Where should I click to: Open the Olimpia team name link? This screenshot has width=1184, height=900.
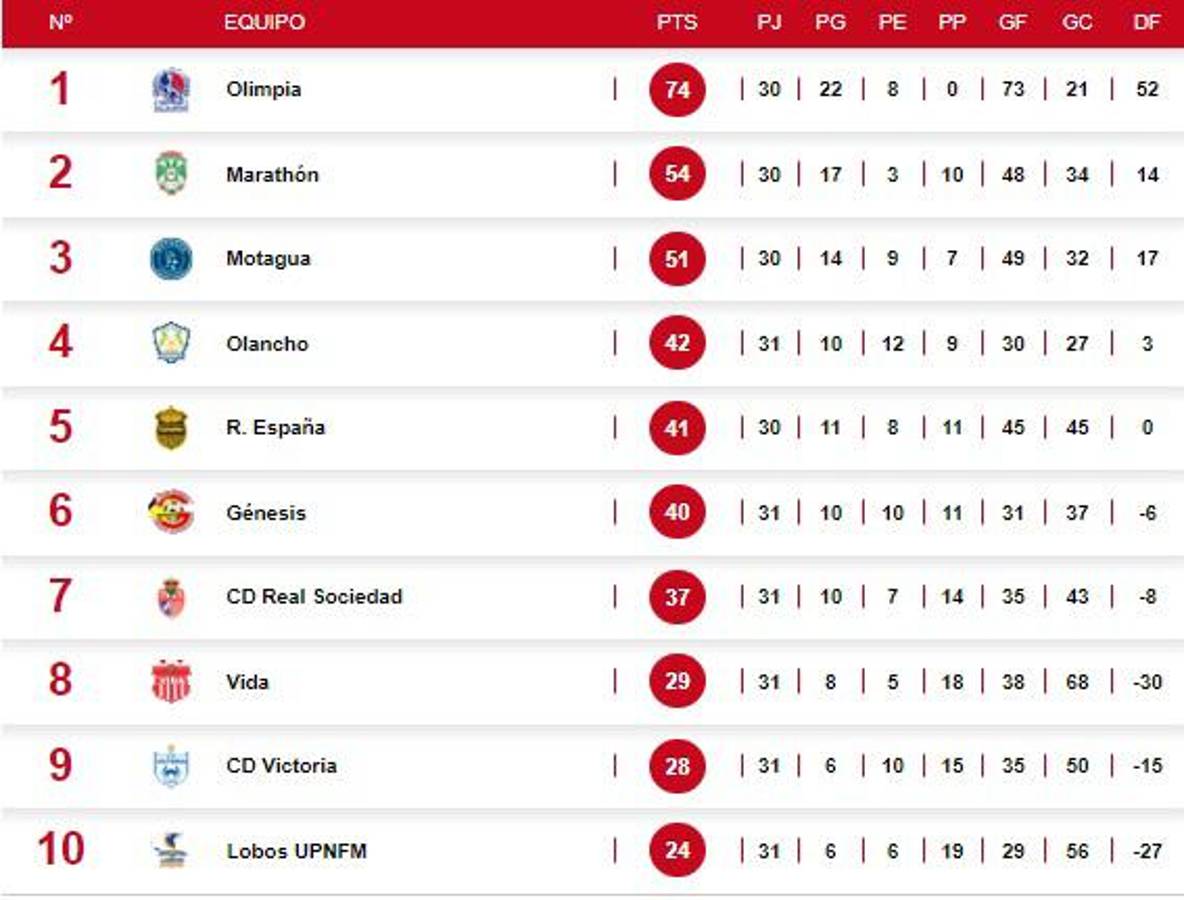pos(263,89)
